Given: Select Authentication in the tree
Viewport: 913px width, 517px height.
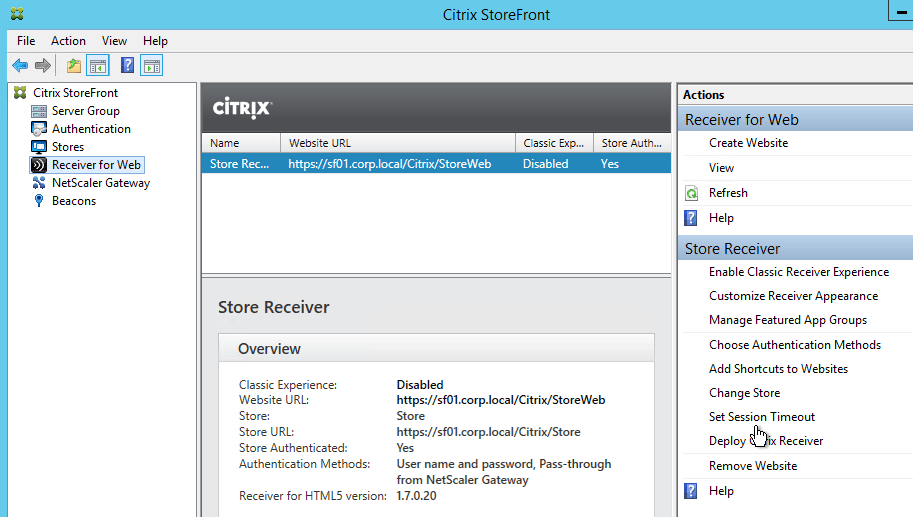Looking at the screenshot, I should coord(91,129).
